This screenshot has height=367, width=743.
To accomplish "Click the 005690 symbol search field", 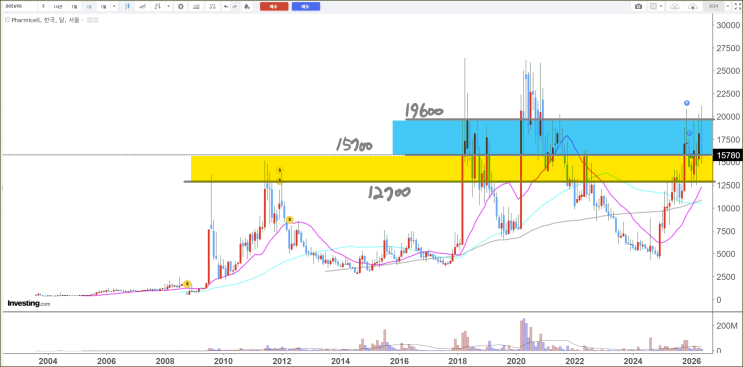I will (x=19, y=6).
